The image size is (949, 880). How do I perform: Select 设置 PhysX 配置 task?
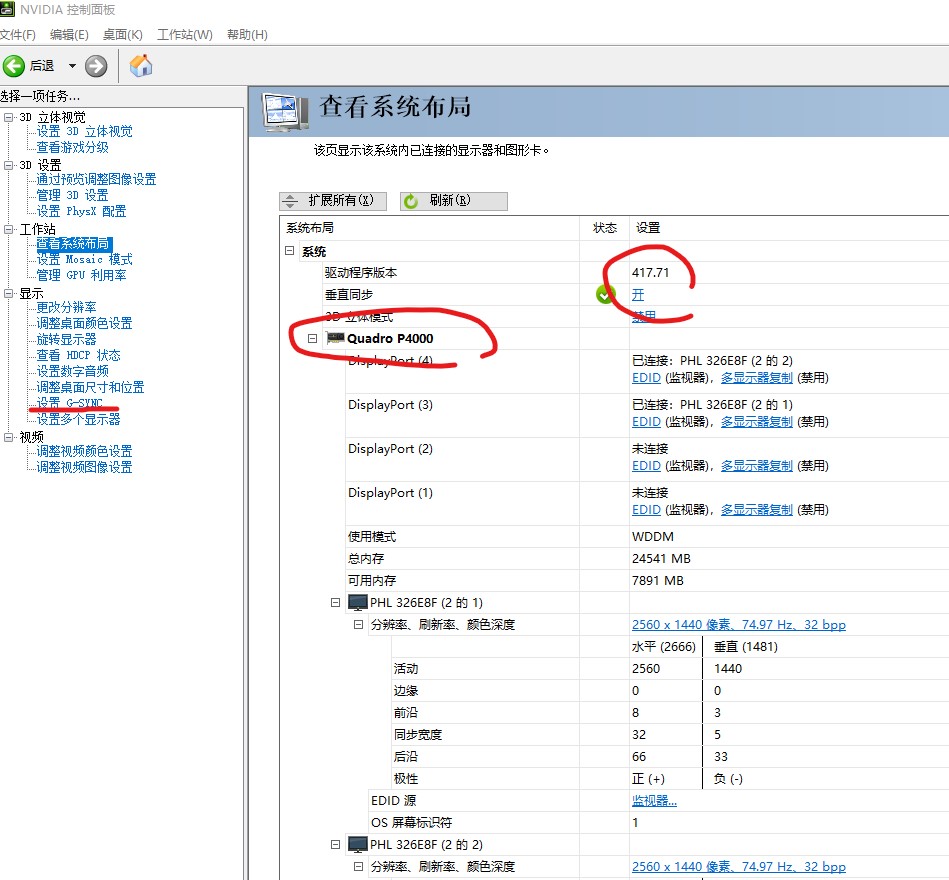pos(81,211)
